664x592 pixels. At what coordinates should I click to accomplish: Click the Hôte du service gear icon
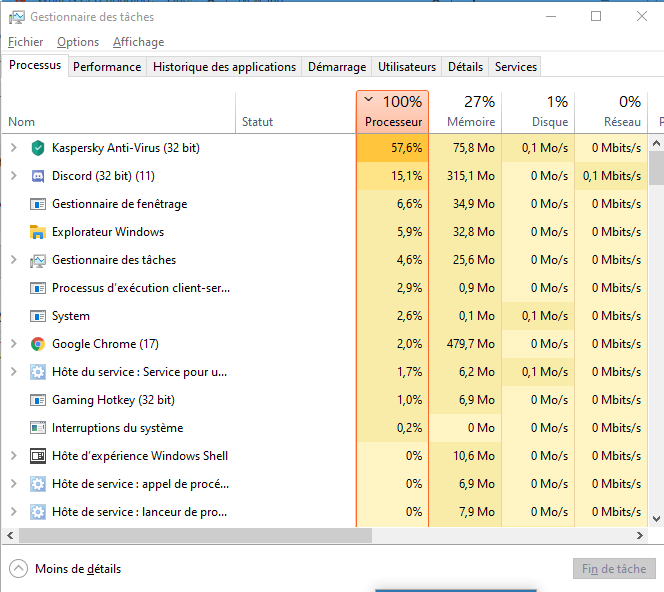[x=38, y=372]
